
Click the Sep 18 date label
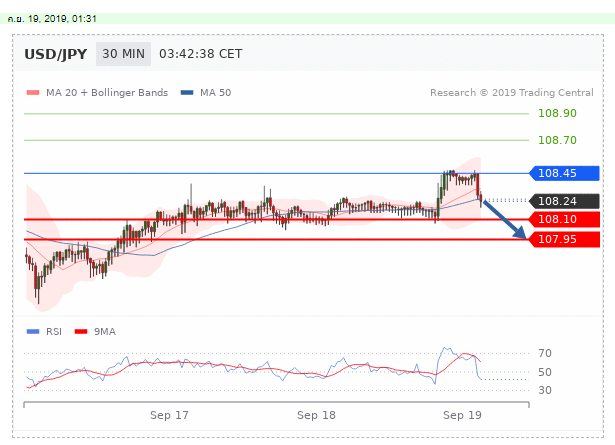(x=317, y=415)
